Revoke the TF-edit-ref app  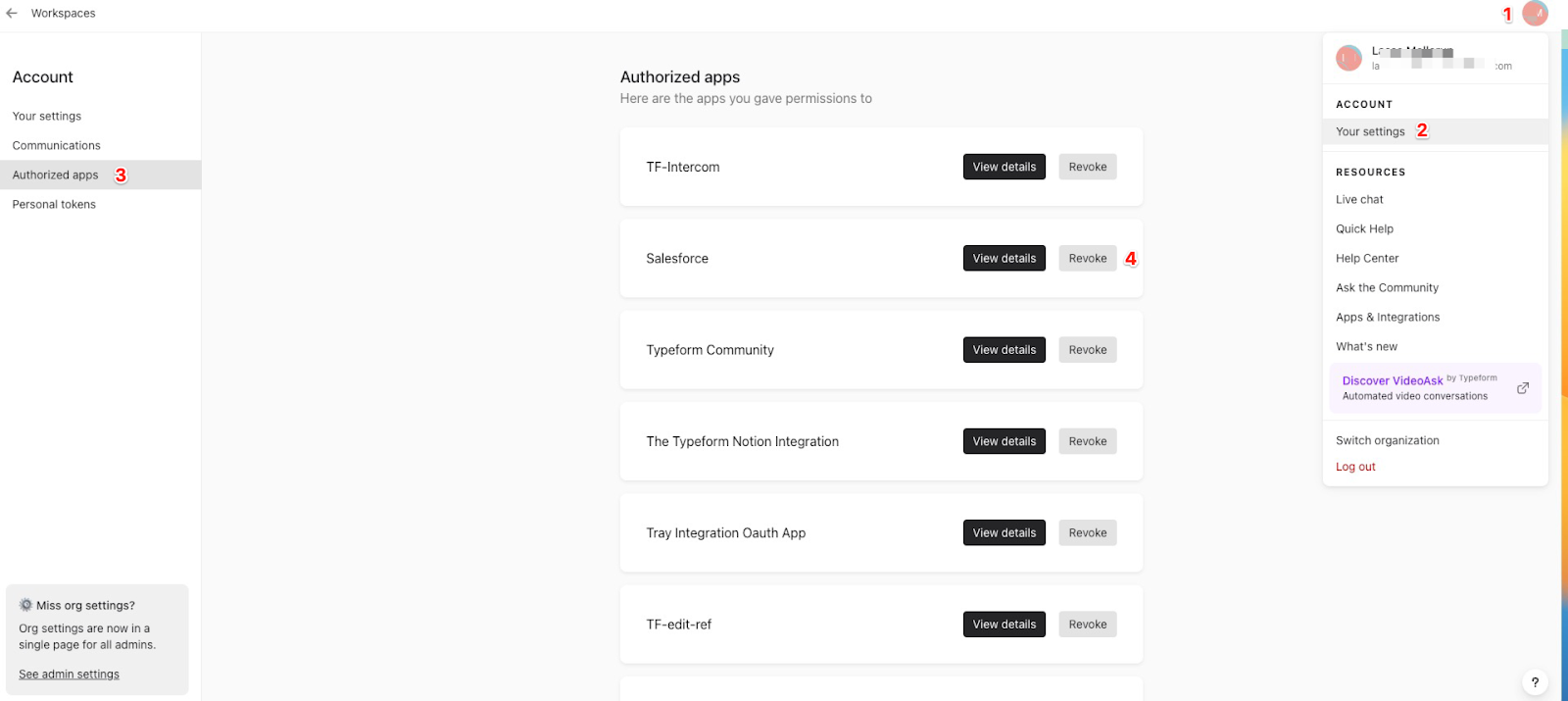[x=1088, y=625]
